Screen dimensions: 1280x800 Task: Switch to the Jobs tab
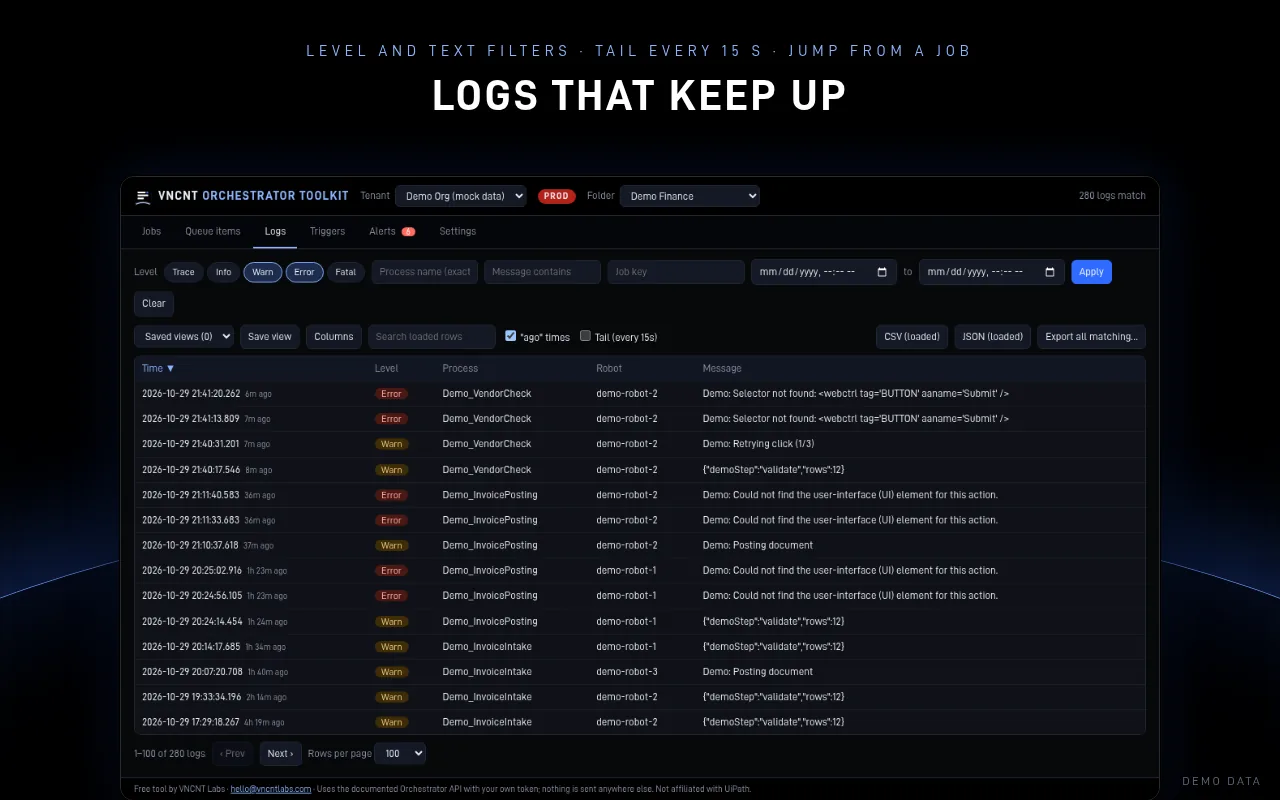151,231
